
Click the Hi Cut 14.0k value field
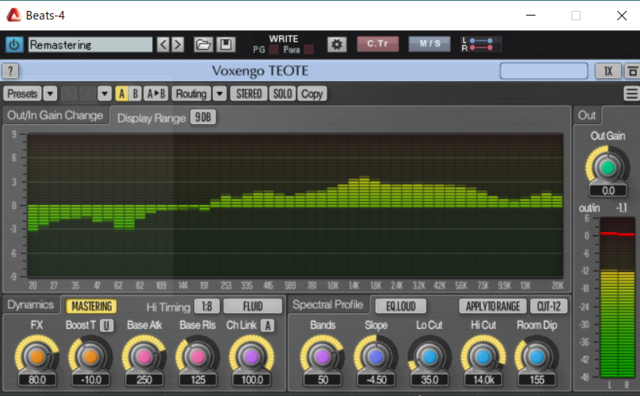484,380
